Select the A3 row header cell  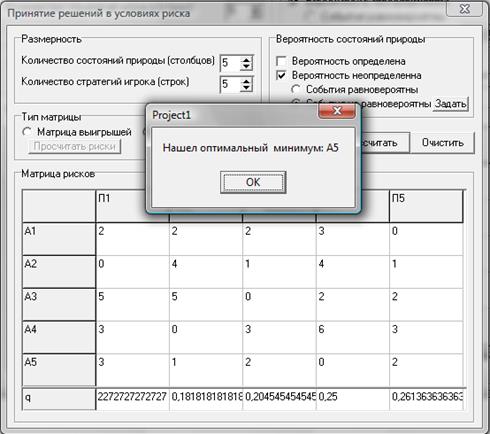(59, 305)
